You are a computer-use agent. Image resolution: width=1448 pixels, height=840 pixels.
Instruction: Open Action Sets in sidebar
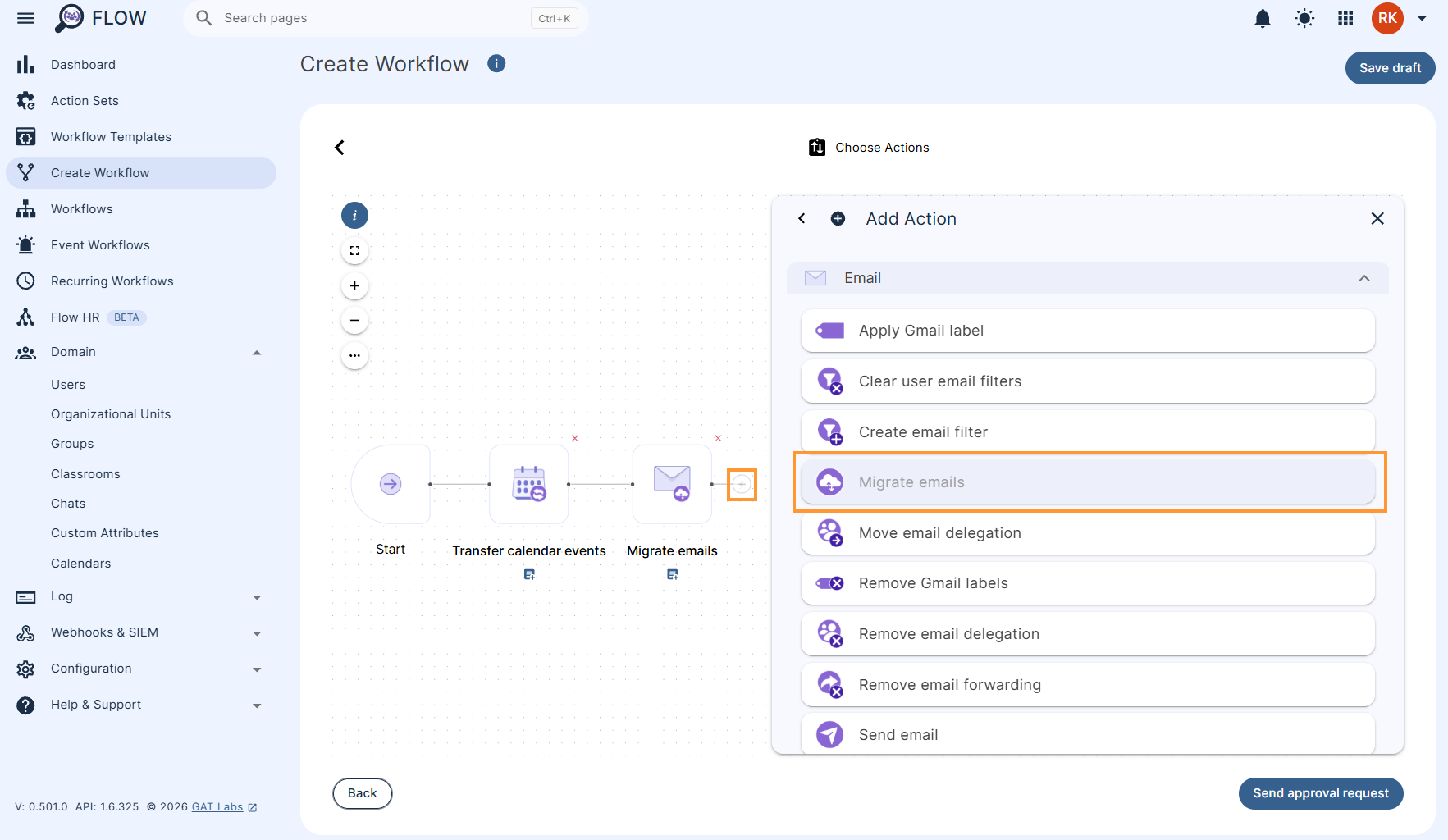click(x=141, y=101)
